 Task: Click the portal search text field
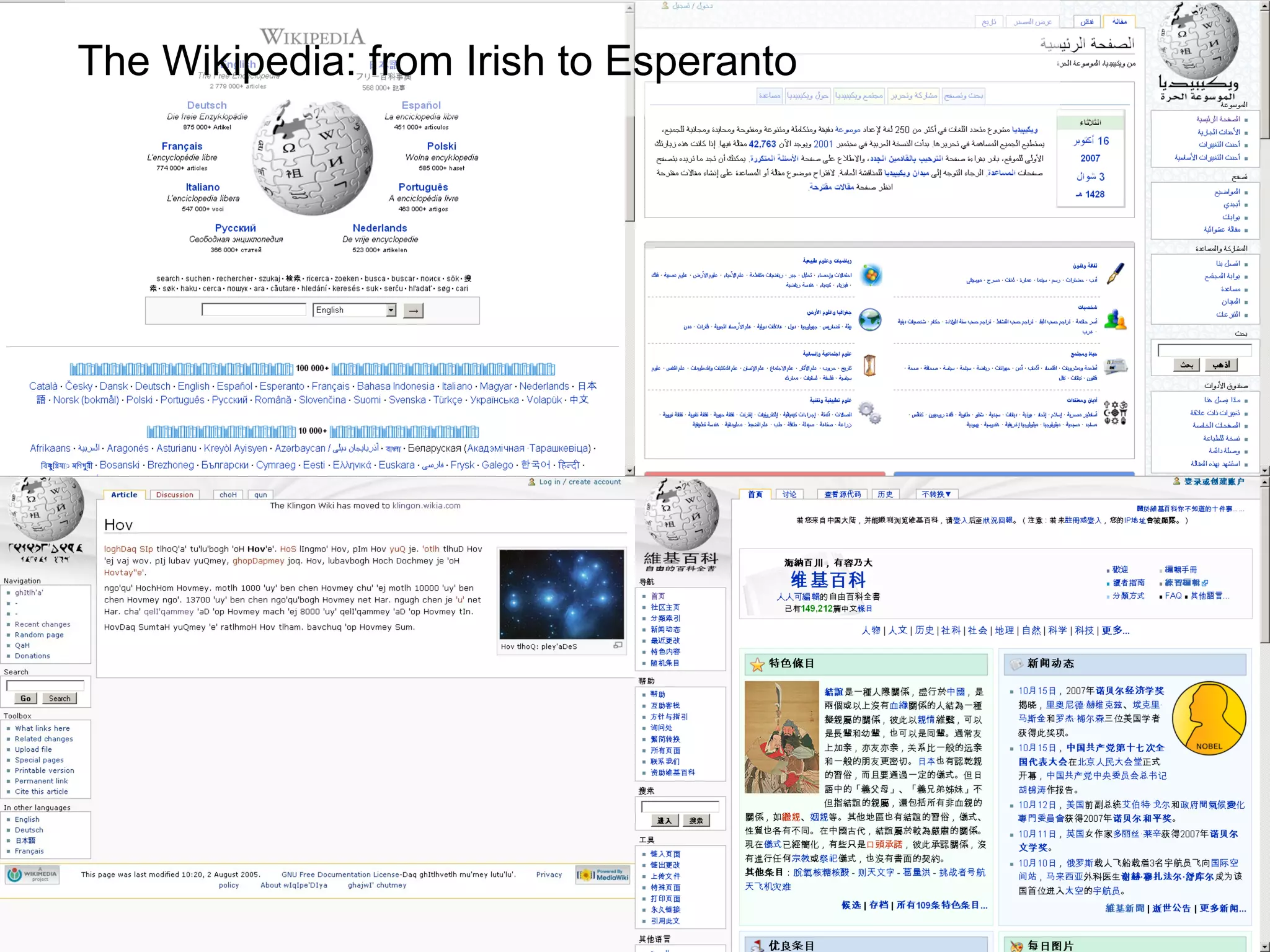click(x=254, y=309)
